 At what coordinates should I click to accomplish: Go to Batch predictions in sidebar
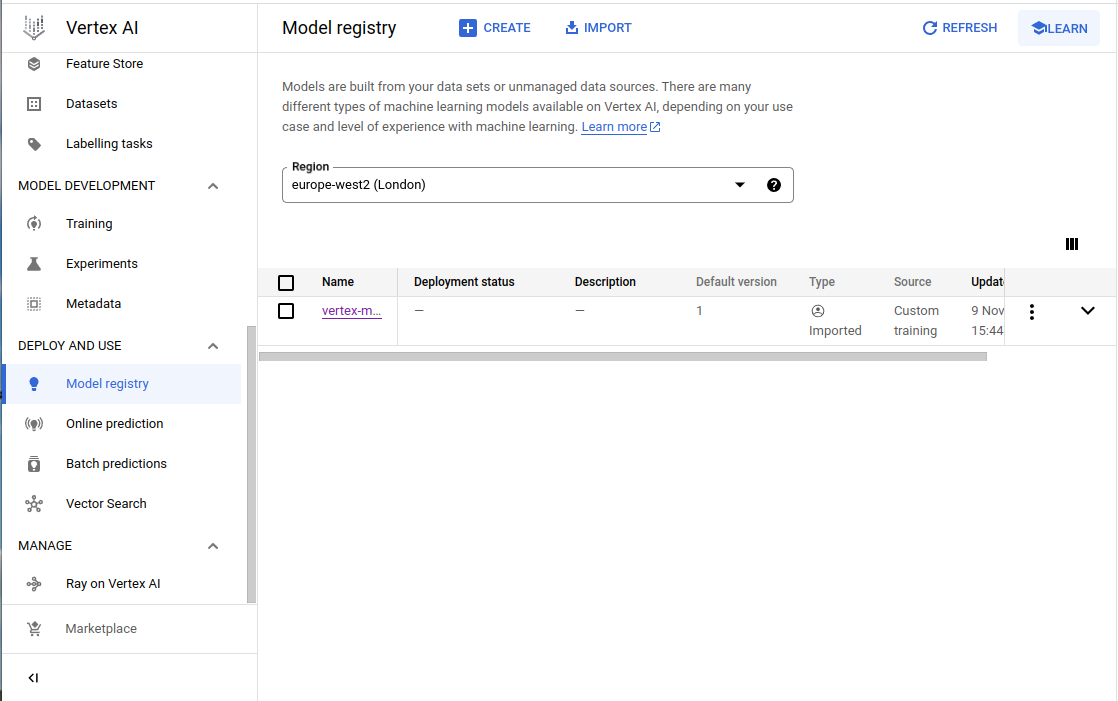click(x=116, y=464)
